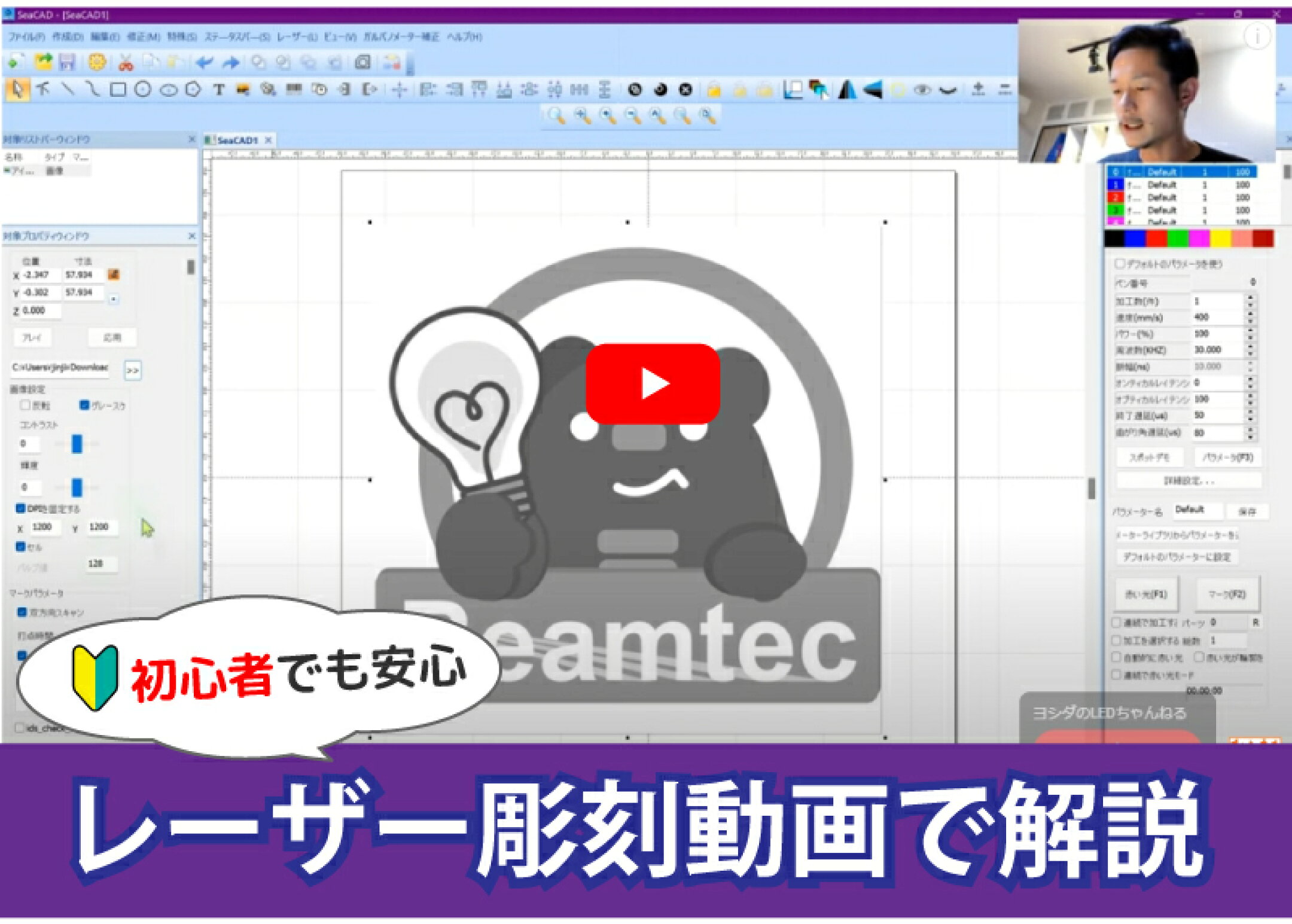Click the >> browse file path button
This screenshot has height=924, width=1292.
click(x=133, y=371)
